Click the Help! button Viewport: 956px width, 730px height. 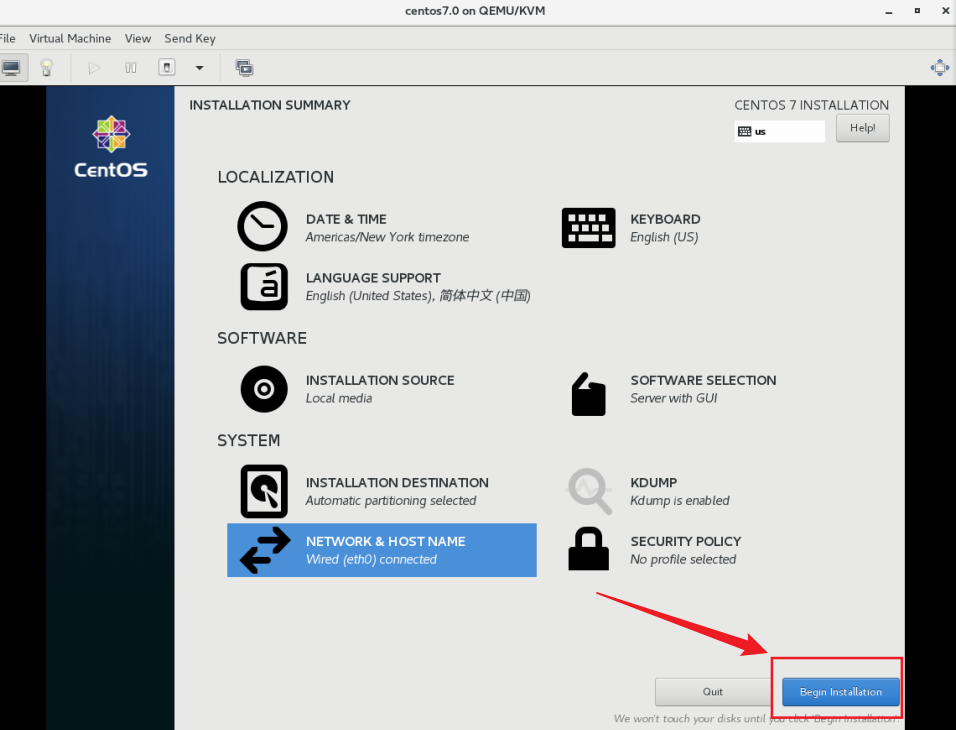point(862,128)
